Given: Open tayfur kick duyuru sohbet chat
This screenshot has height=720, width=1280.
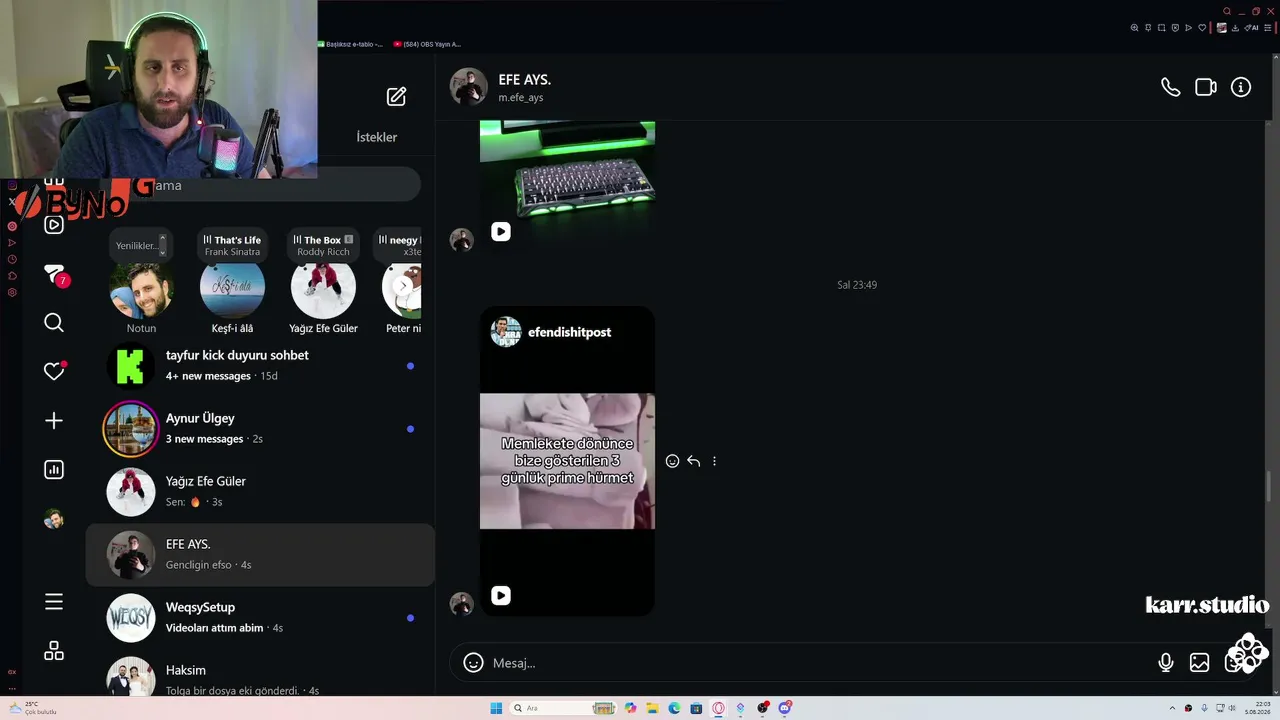Looking at the screenshot, I should click(x=260, y=366).
